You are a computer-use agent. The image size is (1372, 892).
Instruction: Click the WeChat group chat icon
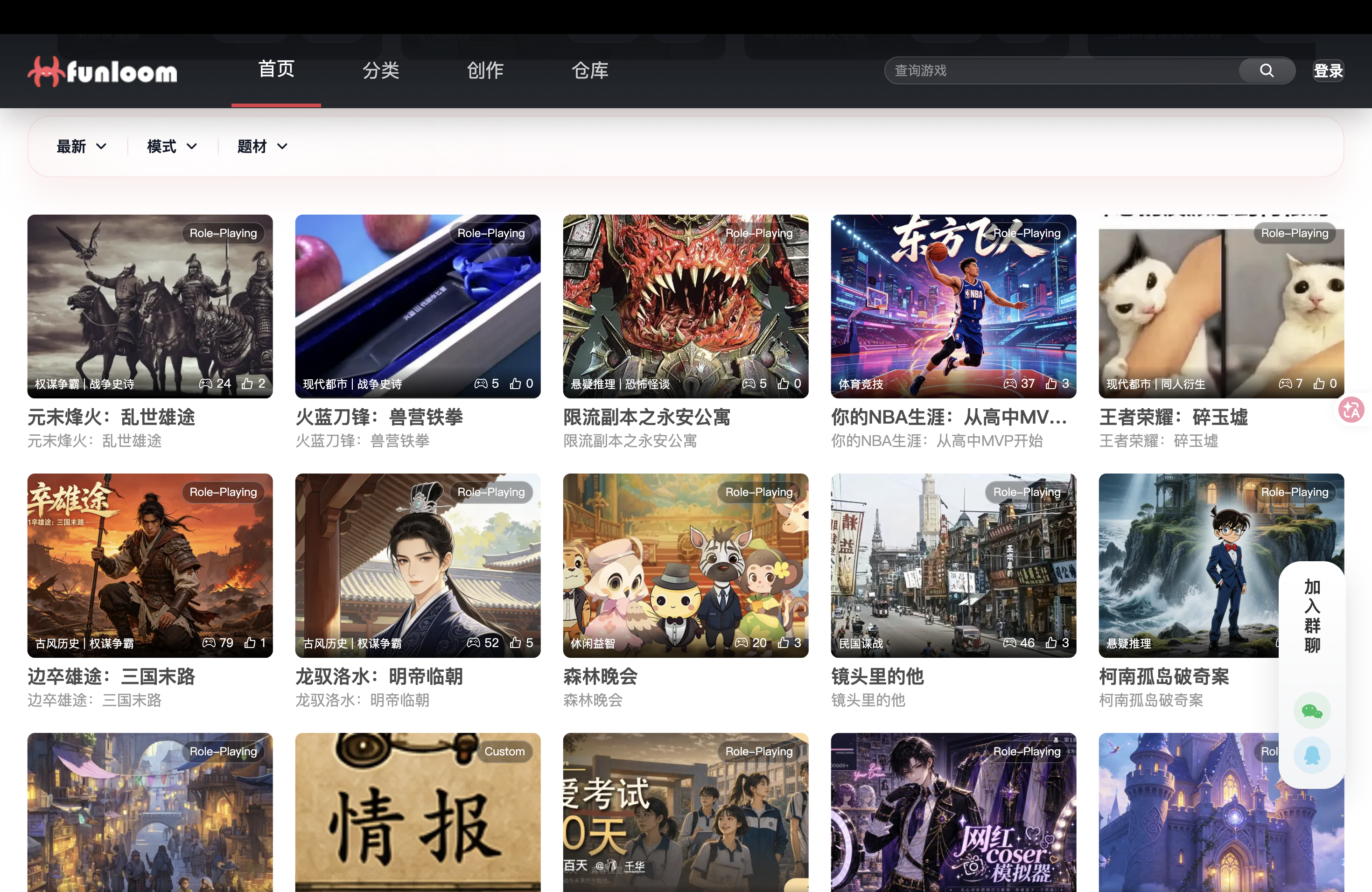(1311, 711)
